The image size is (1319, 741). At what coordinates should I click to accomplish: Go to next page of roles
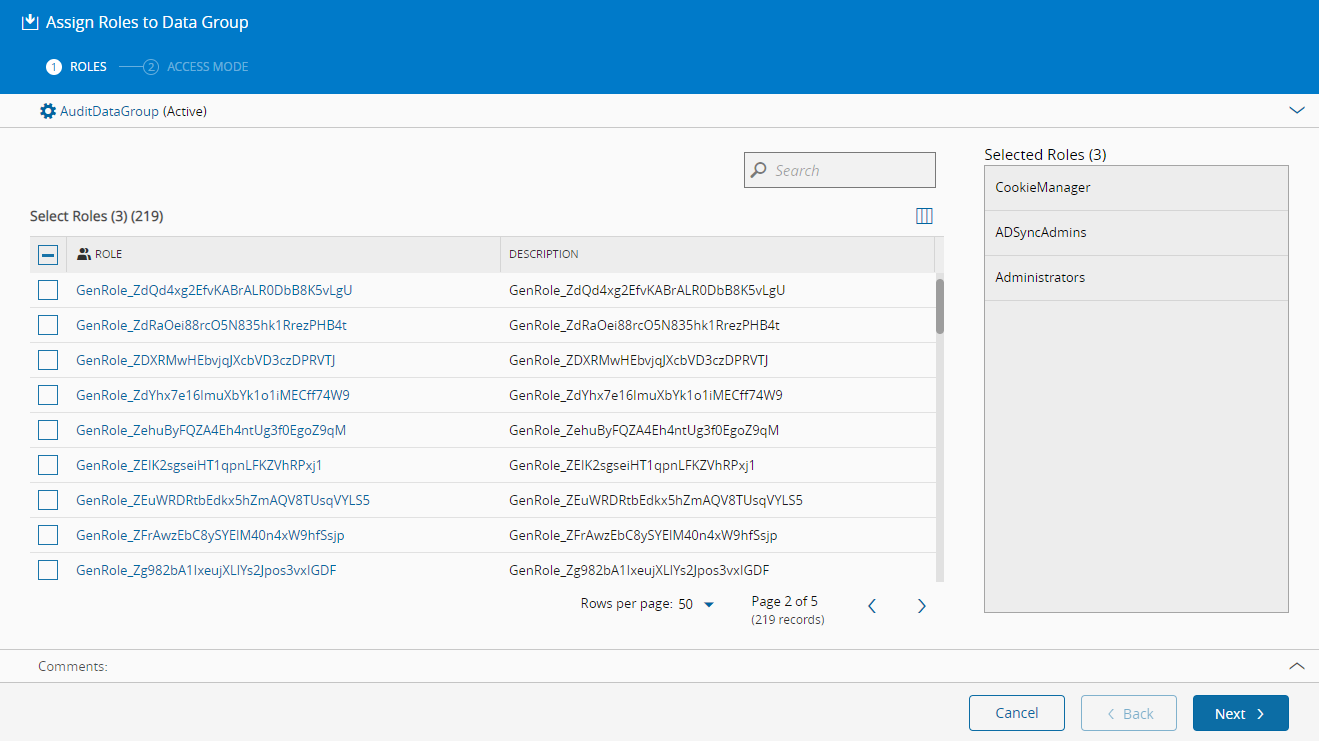point(922,606)
